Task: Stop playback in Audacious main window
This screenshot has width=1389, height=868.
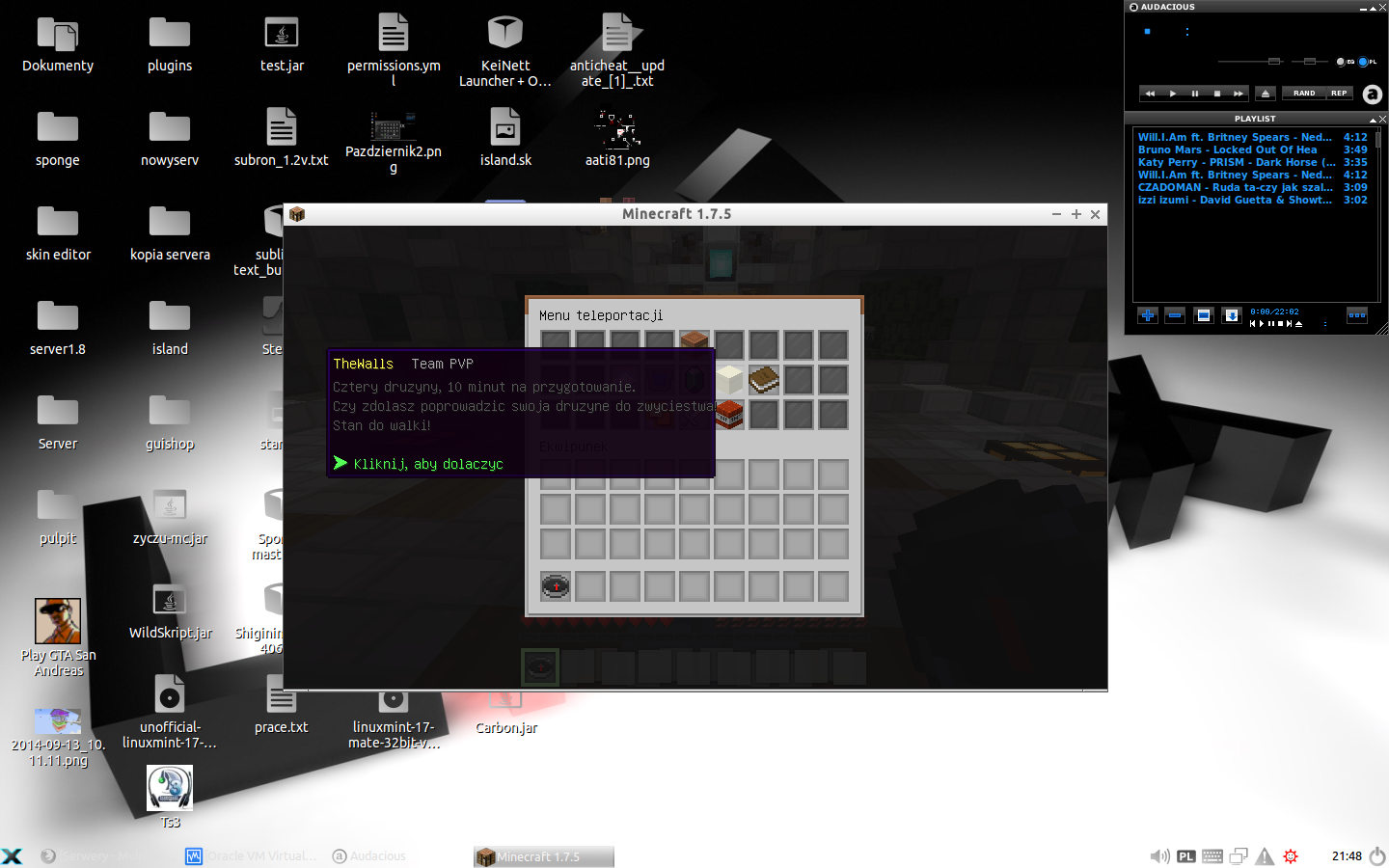Action: pos(1216,94)
